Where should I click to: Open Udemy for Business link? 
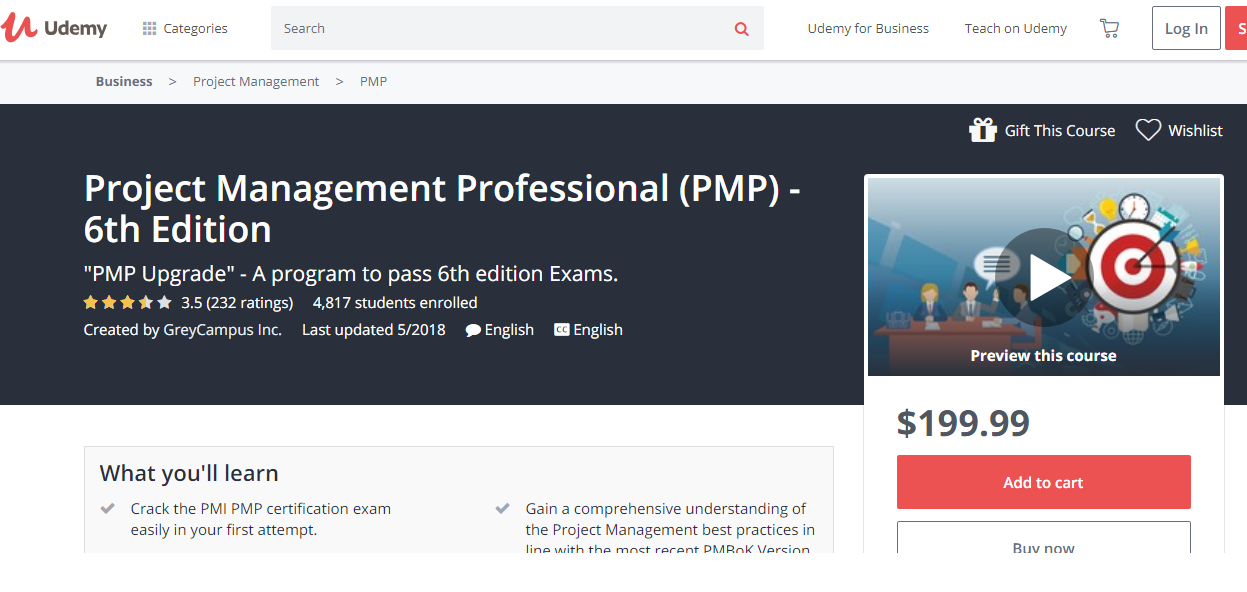pyautogui.click(x=868, y=28)
